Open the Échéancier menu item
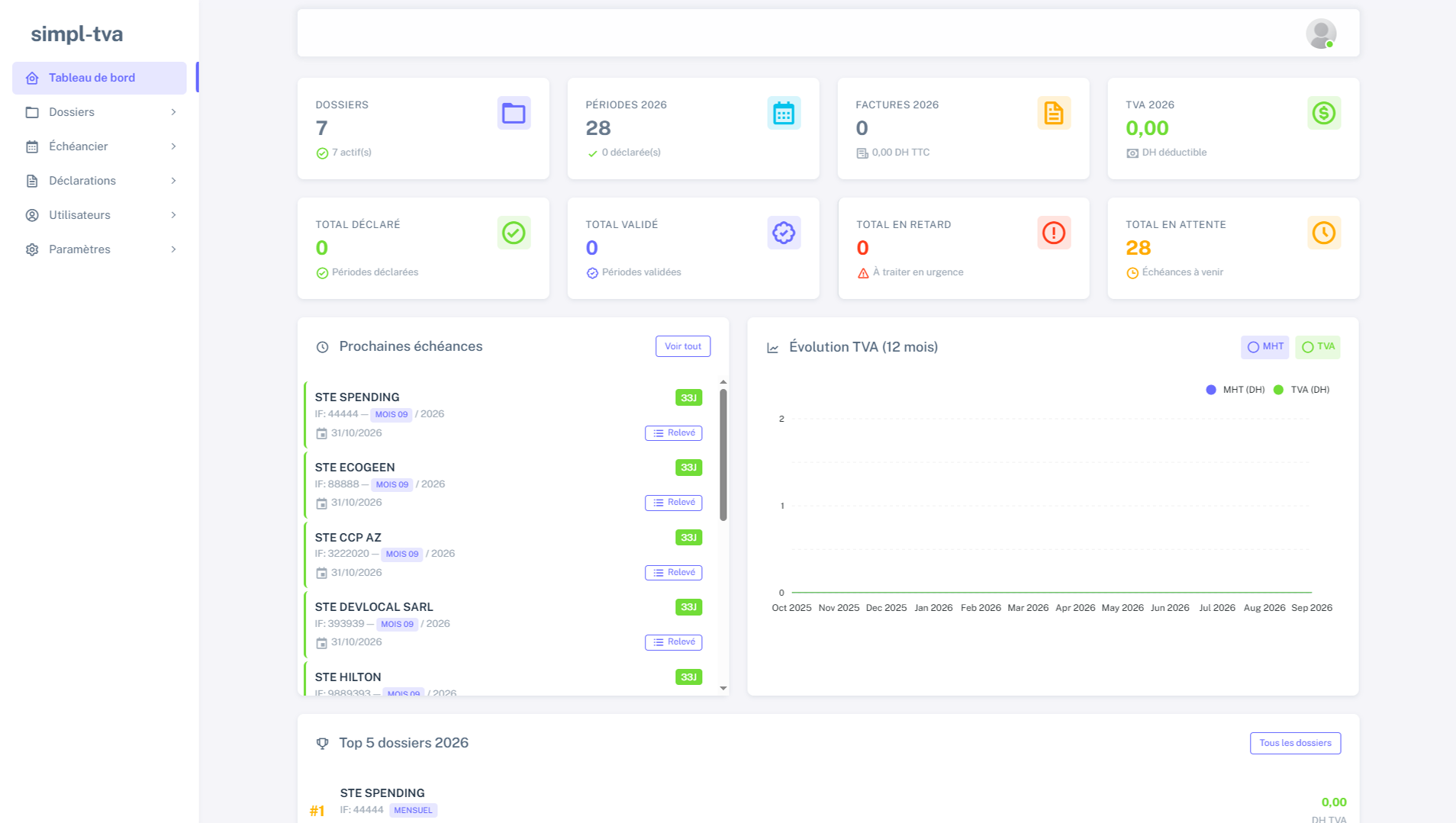 (x=99, y=146)
